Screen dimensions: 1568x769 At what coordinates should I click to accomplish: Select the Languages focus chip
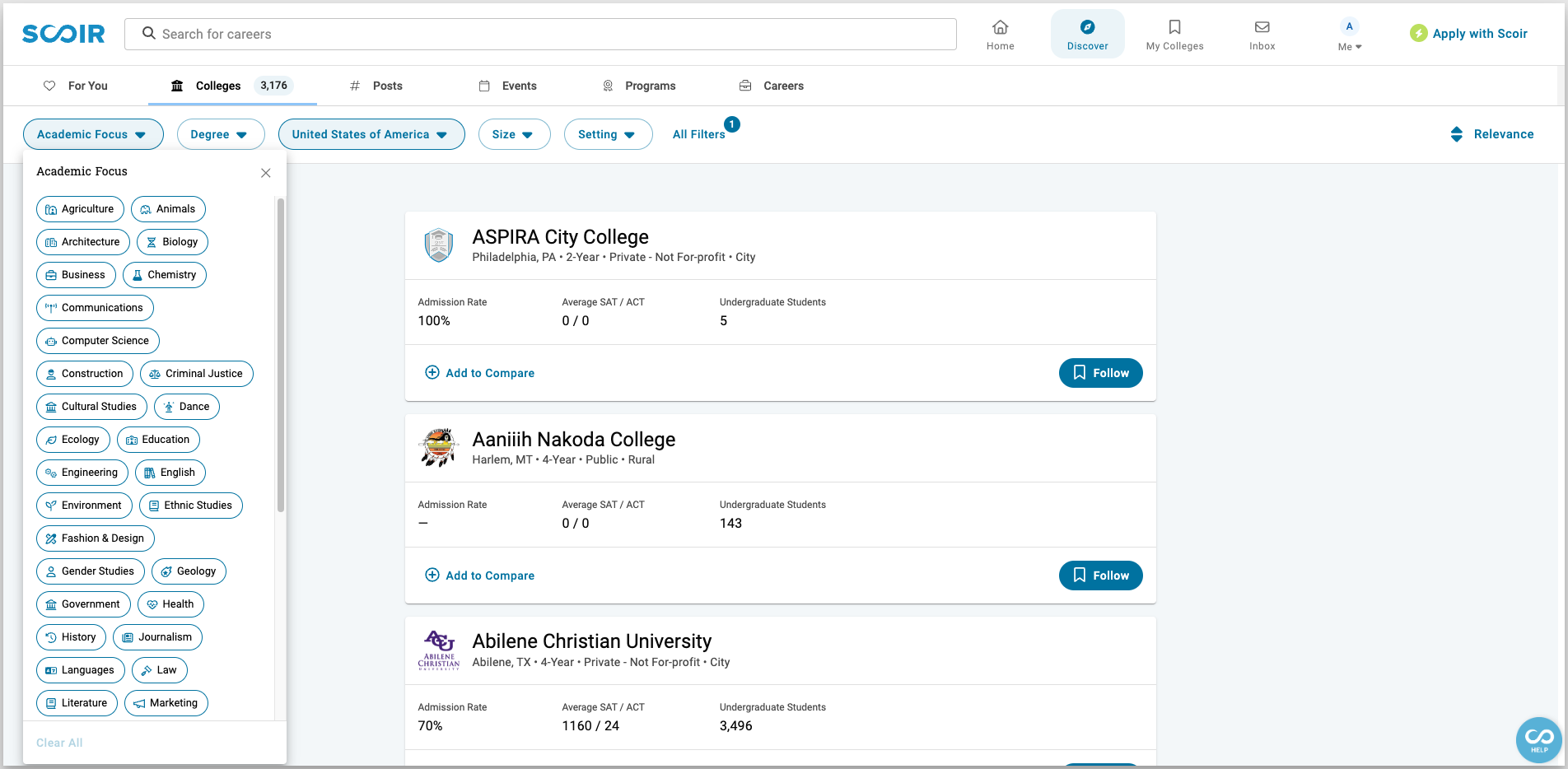pyautogui.click(x=81, y=670)
